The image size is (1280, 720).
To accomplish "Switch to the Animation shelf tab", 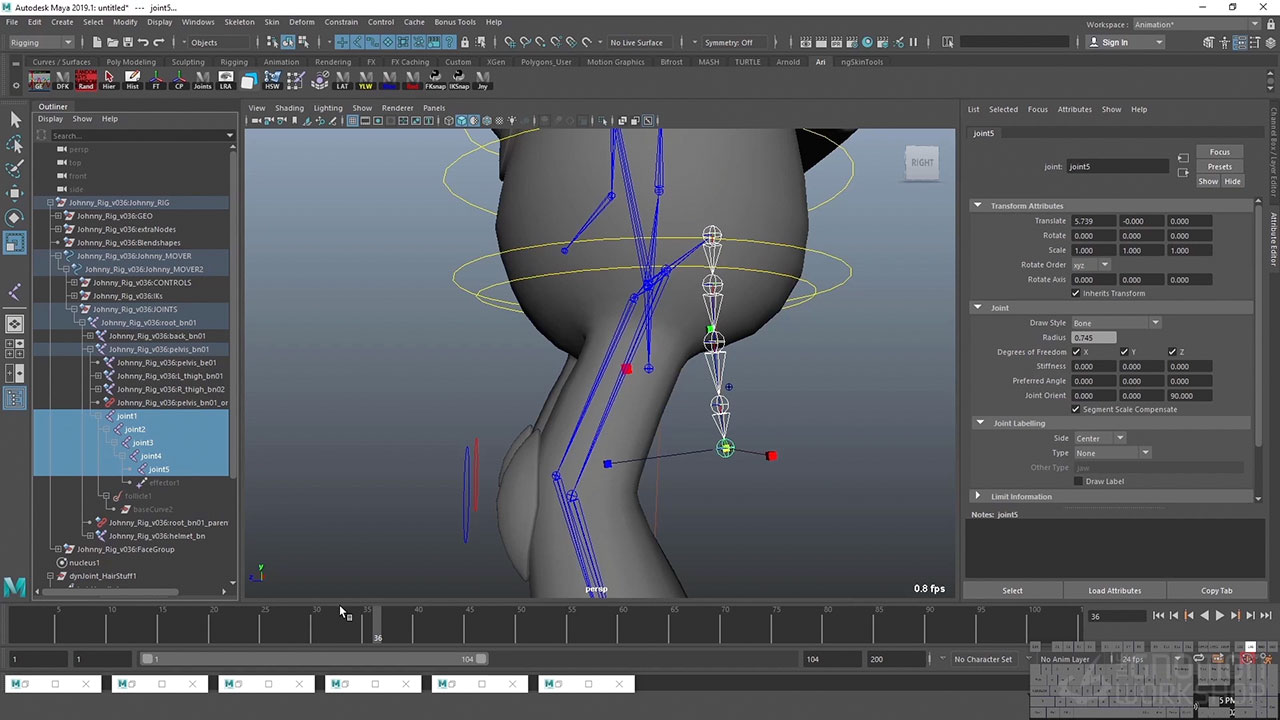I will pyautogui.click(x=281, y=62).
